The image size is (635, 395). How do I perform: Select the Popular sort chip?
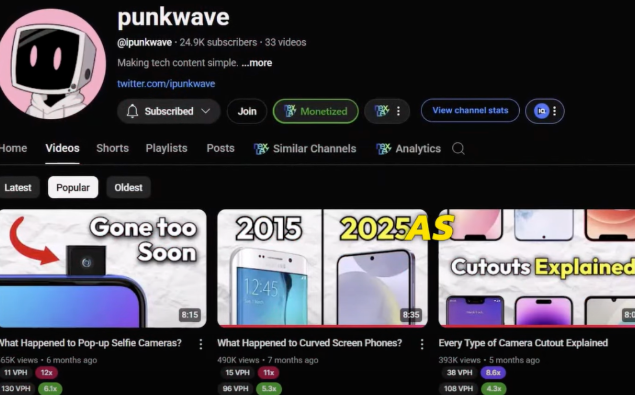tap(73, 188)
